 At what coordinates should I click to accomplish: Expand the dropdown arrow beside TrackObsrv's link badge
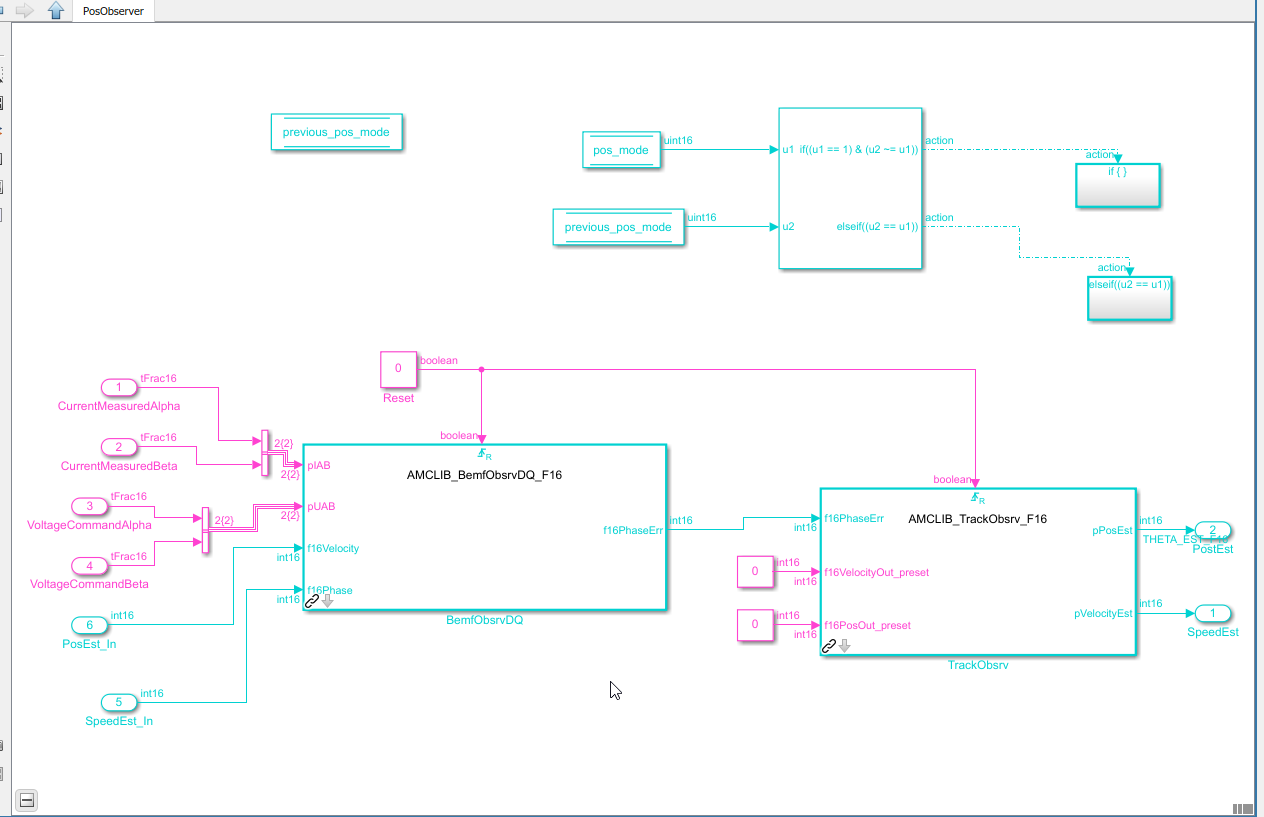(845, 648)
